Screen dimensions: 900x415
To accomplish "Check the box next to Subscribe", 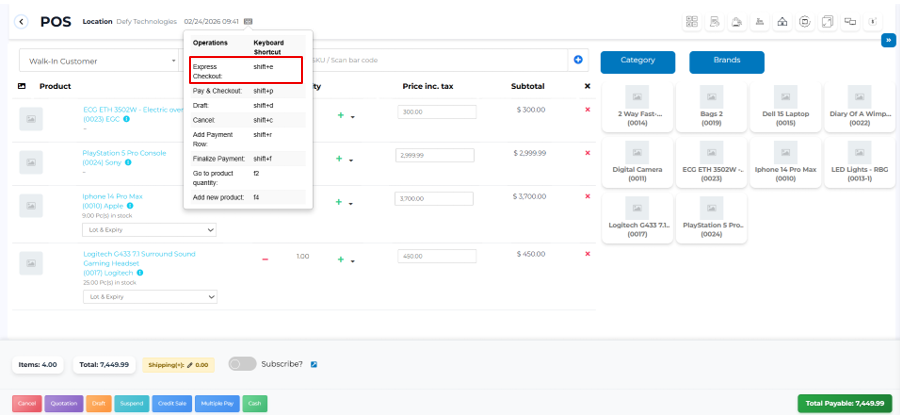I will pos(314,364).
